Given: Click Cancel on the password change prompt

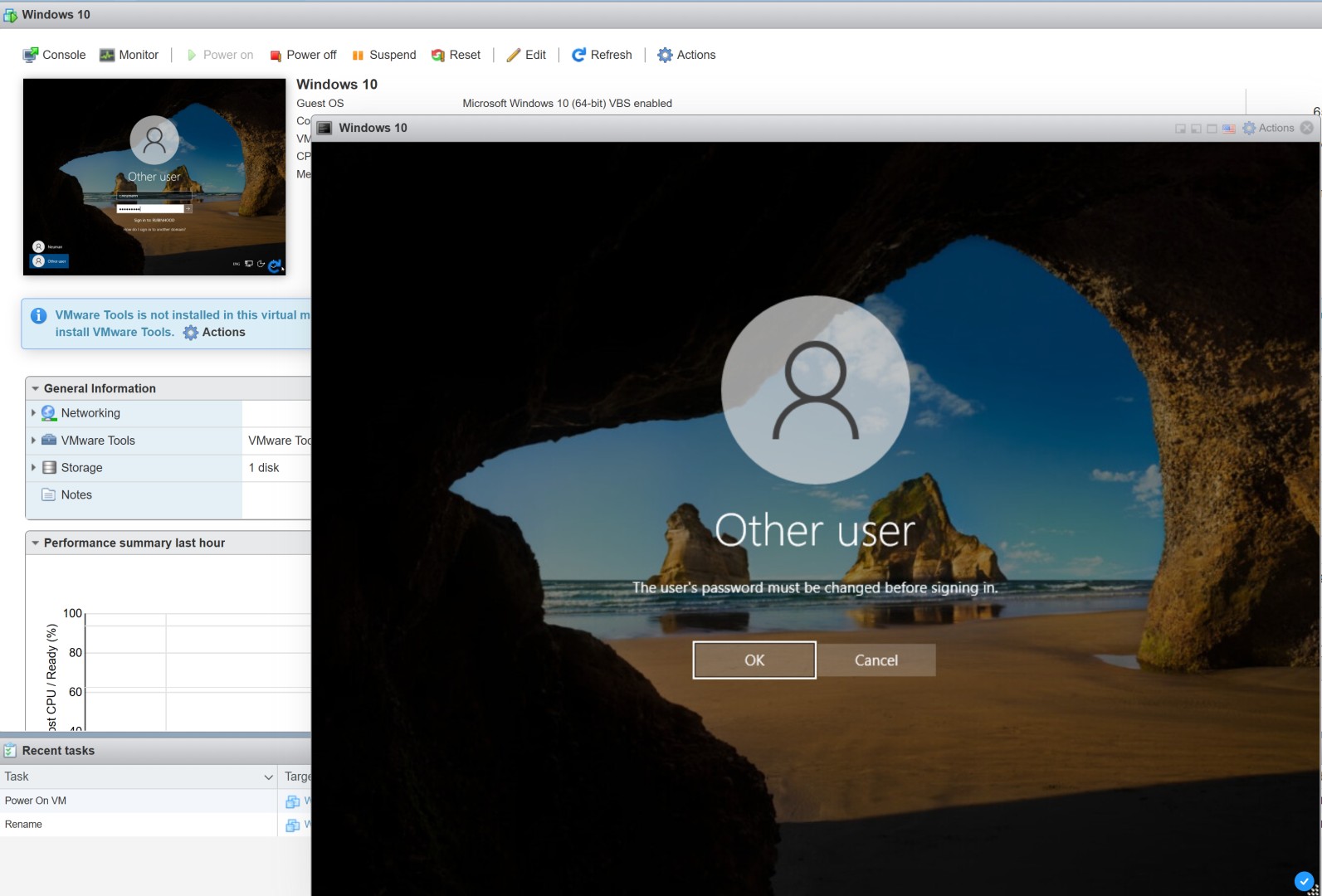Looking at the screenshot, I should coord(876,660).
